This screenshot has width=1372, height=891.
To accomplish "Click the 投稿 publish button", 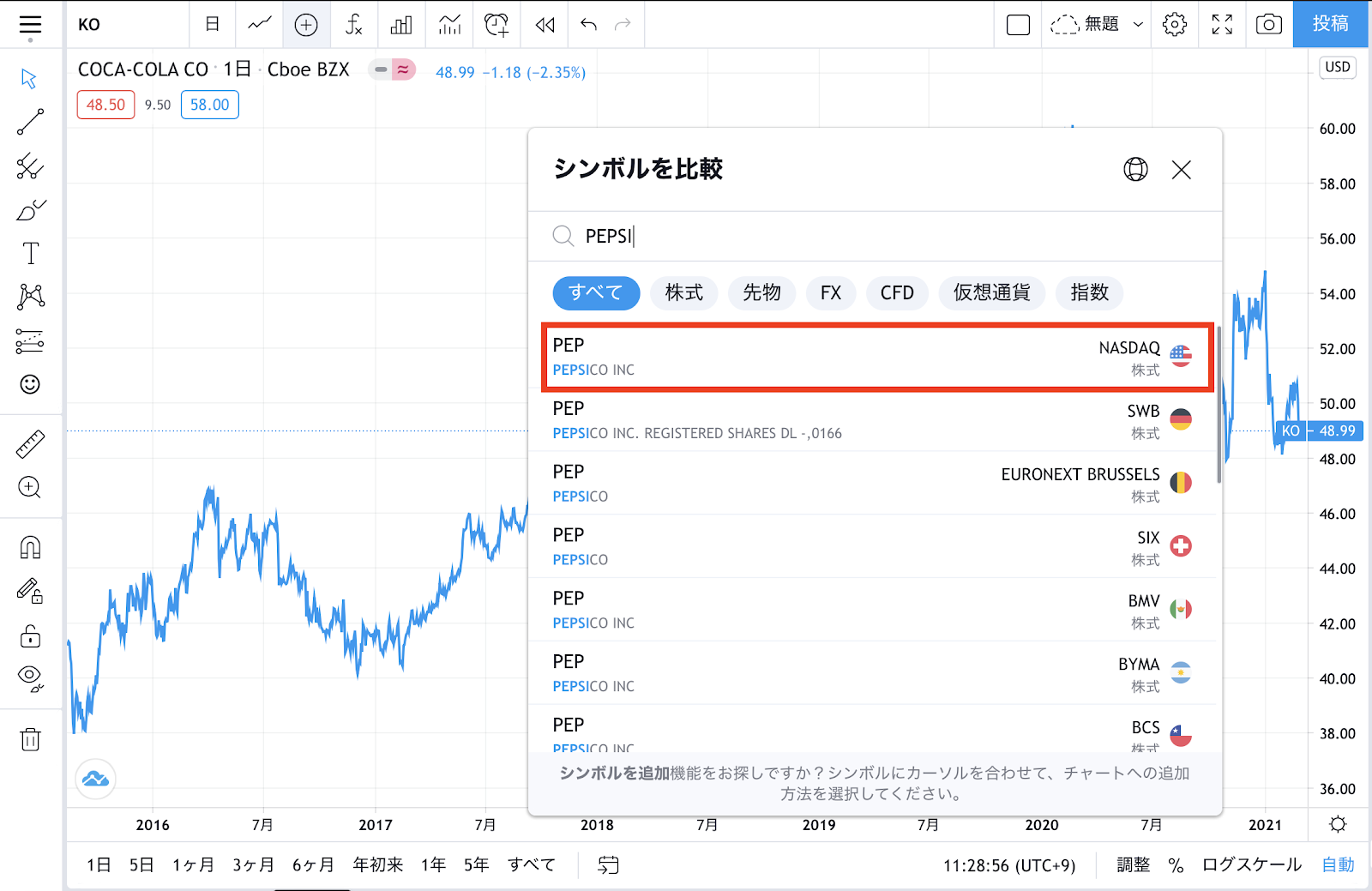I will pyautogui.click(x=1332, y=24).
